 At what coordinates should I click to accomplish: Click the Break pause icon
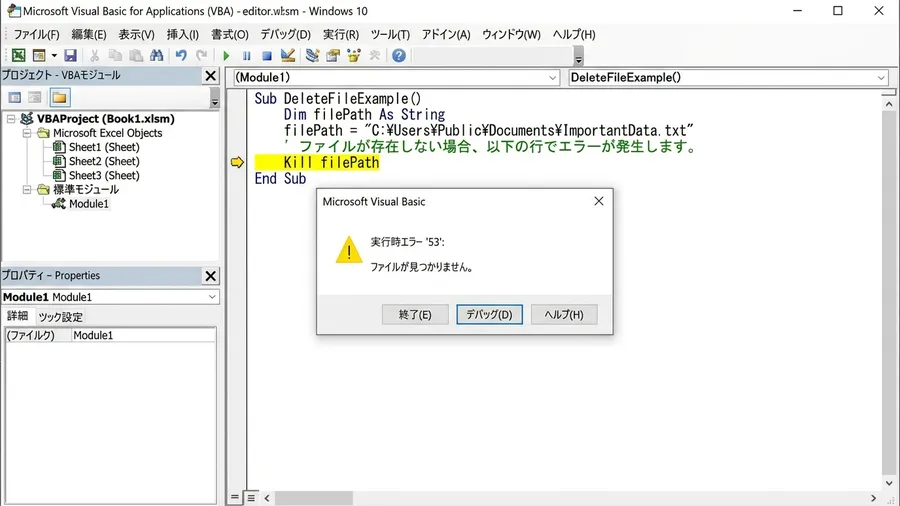point(247,56)
